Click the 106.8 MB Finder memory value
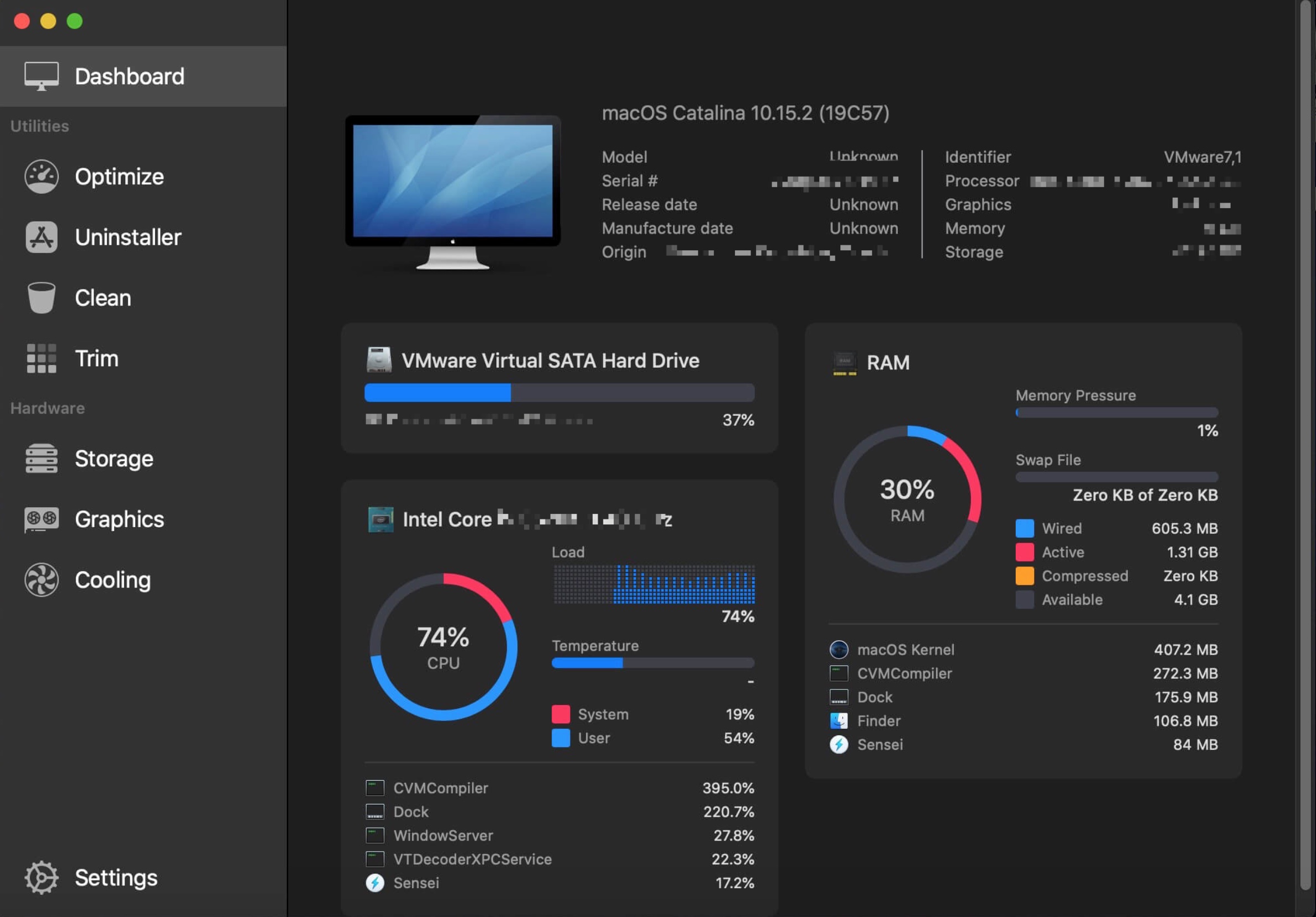 tap(1186, 720)
